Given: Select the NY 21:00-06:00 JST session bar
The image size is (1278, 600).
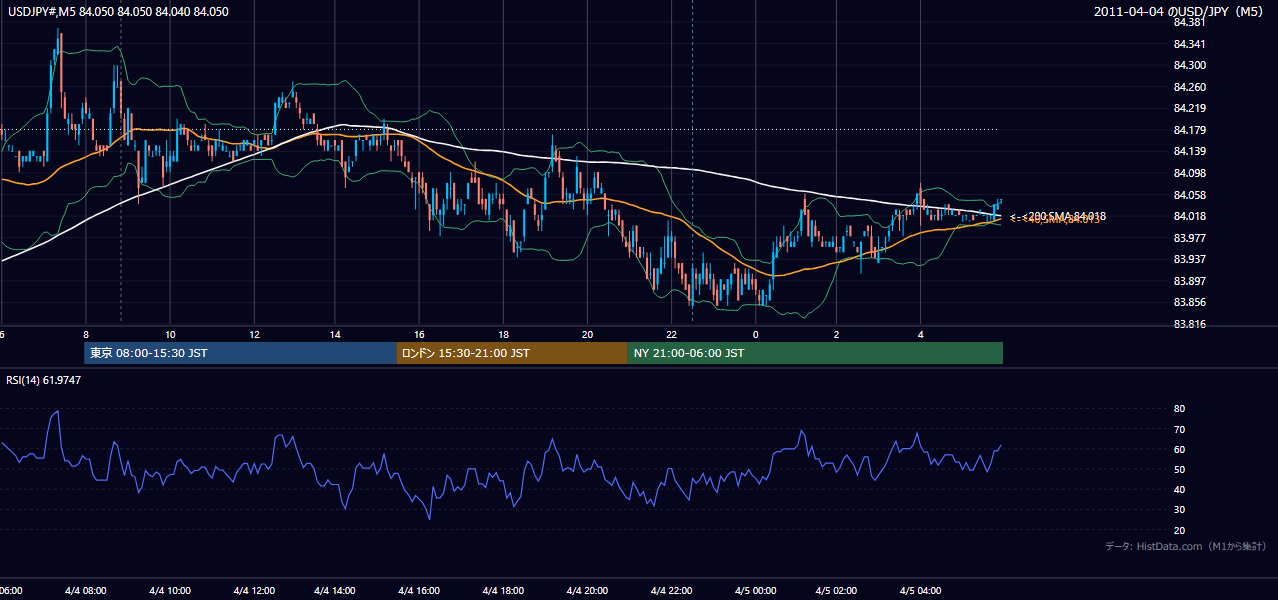Looking at the screenshot, I should tap(815, 353).
